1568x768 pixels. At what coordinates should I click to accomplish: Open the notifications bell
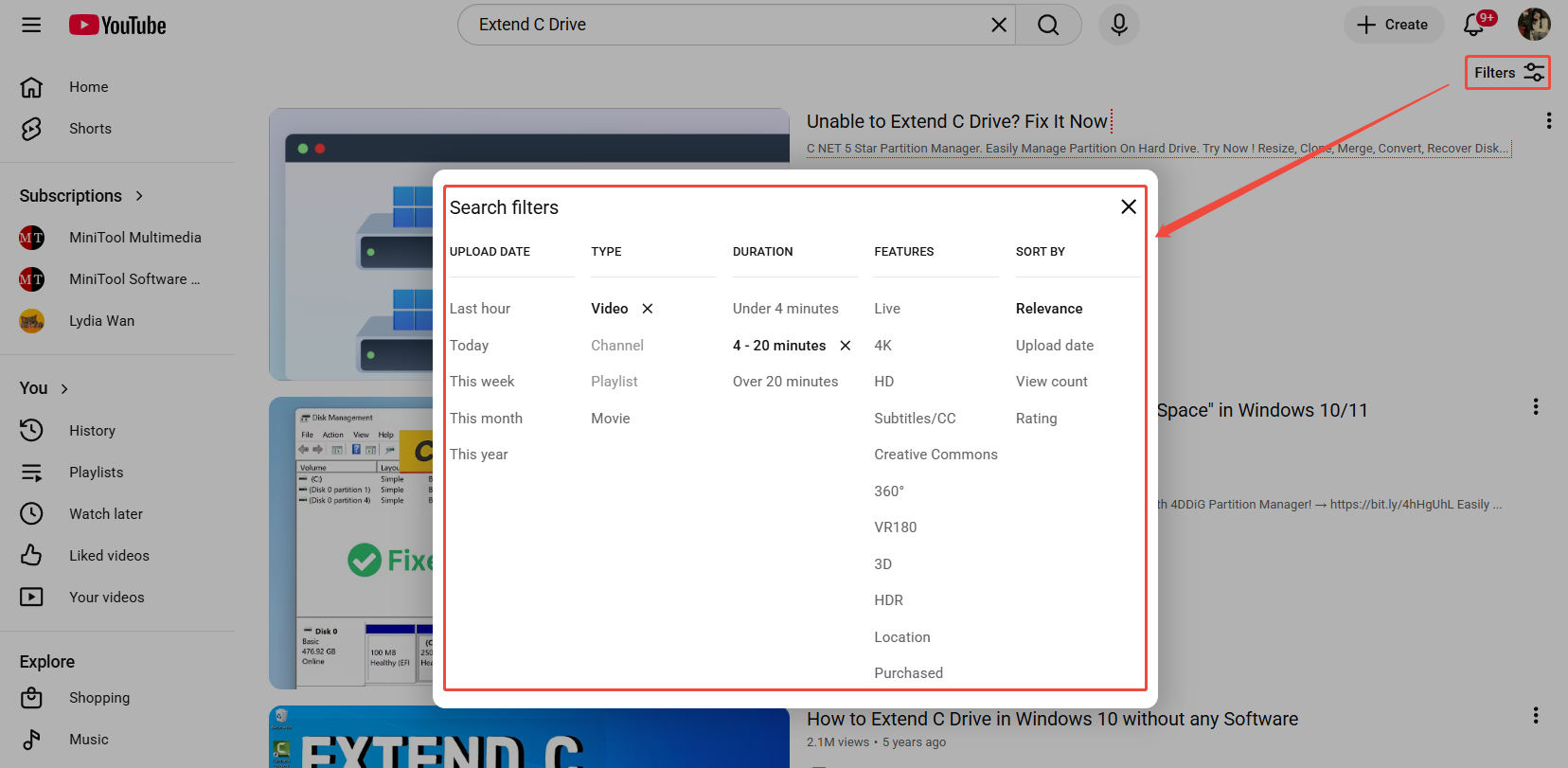coord(1474,25)
